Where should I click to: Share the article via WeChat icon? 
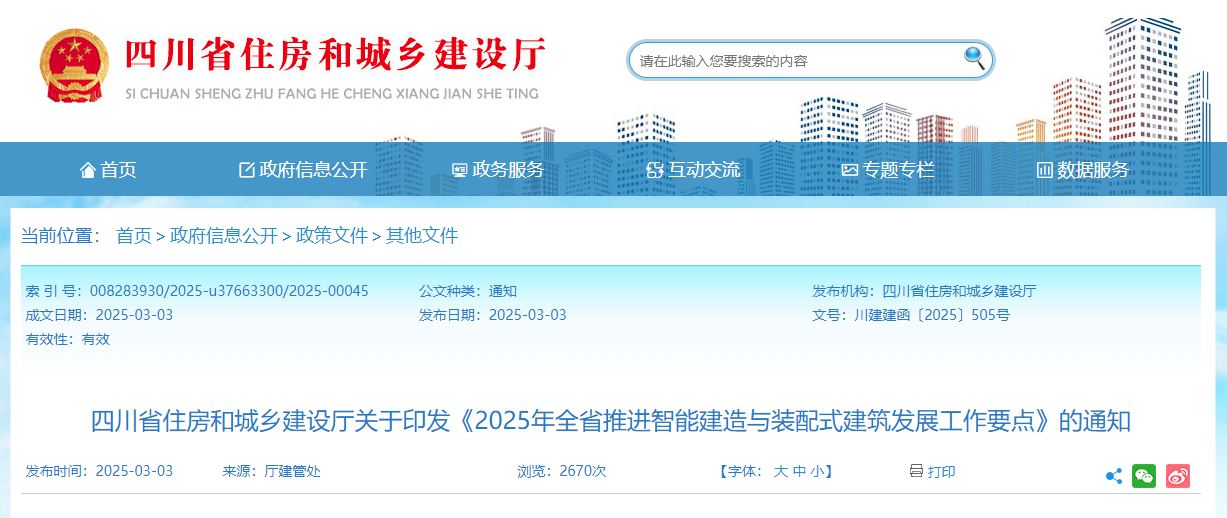(x=1144, y=476)
